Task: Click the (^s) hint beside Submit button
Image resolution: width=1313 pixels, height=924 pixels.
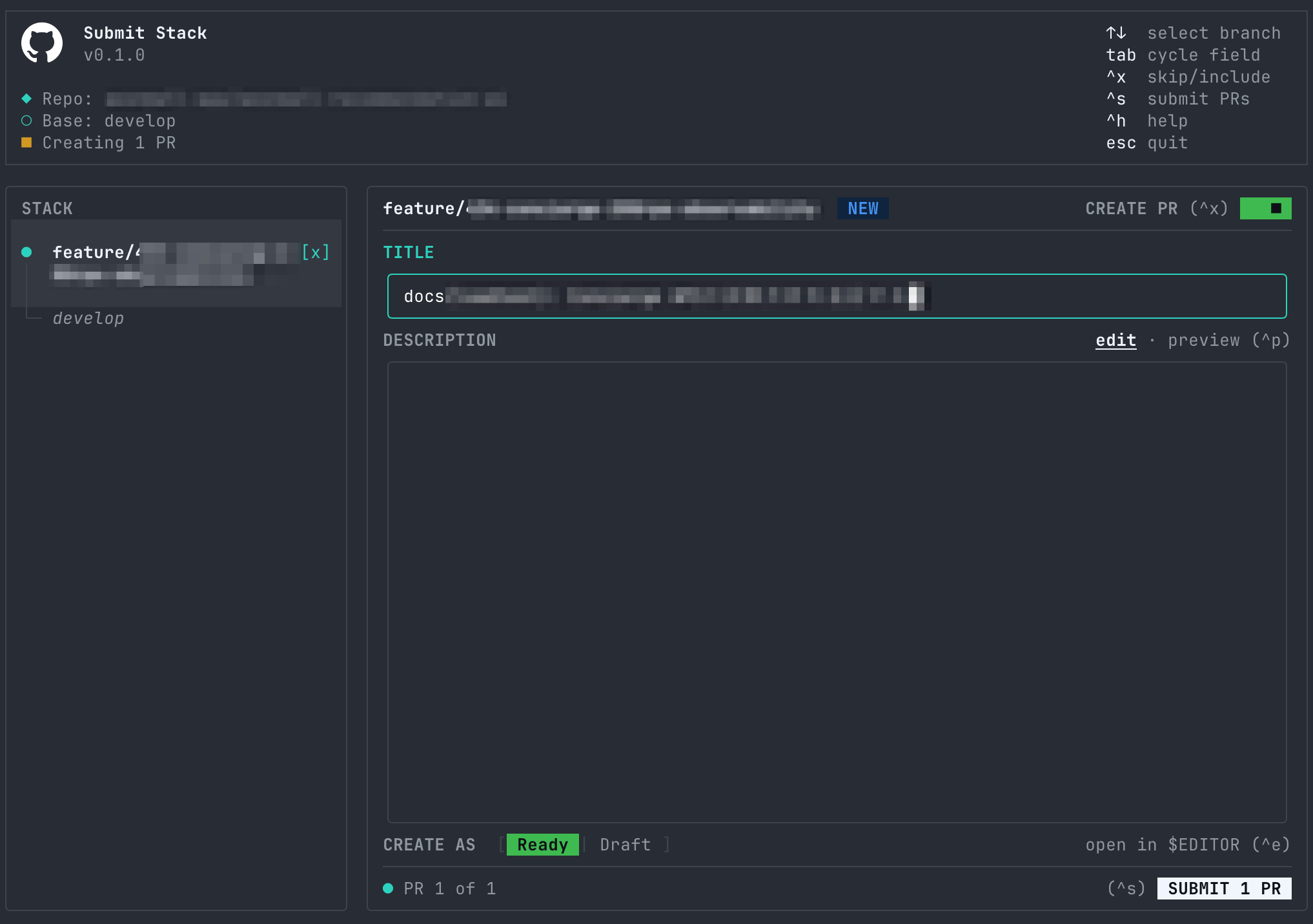Action: [1126, 889]
